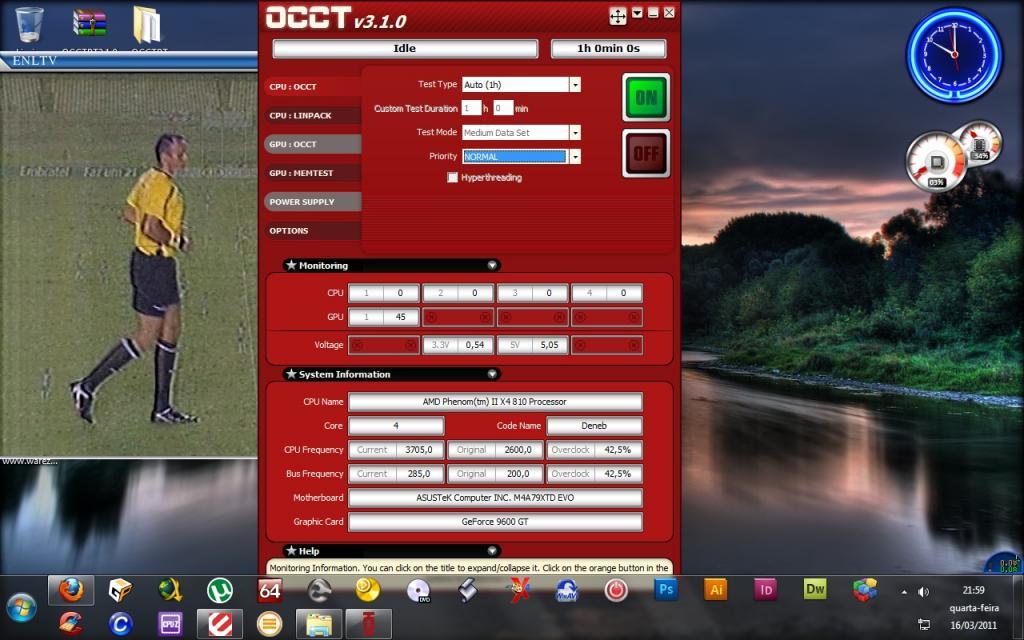Click the Windows Start orb
The width and height of the screenshot is (1024, 640).
(21, 607)
